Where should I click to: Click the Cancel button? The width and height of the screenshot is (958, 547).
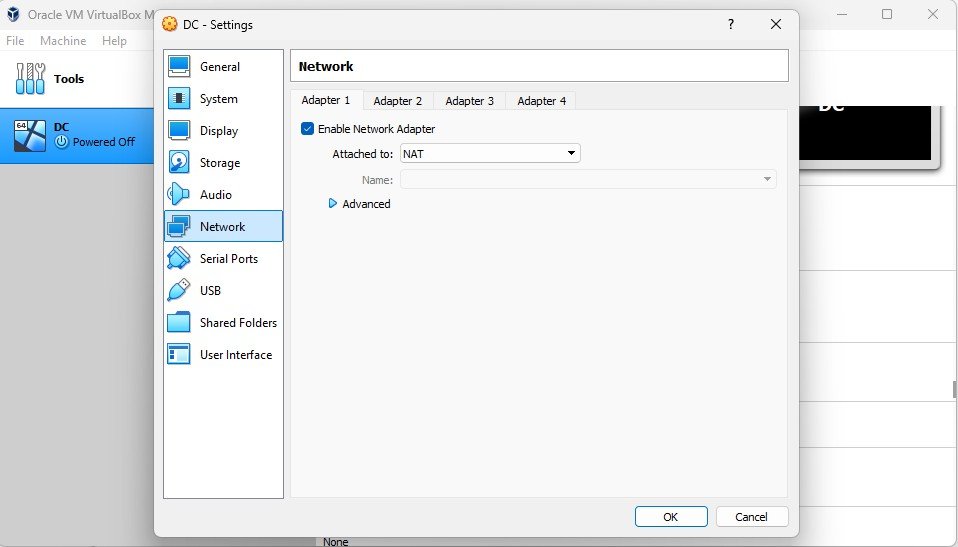pos(751,516)
